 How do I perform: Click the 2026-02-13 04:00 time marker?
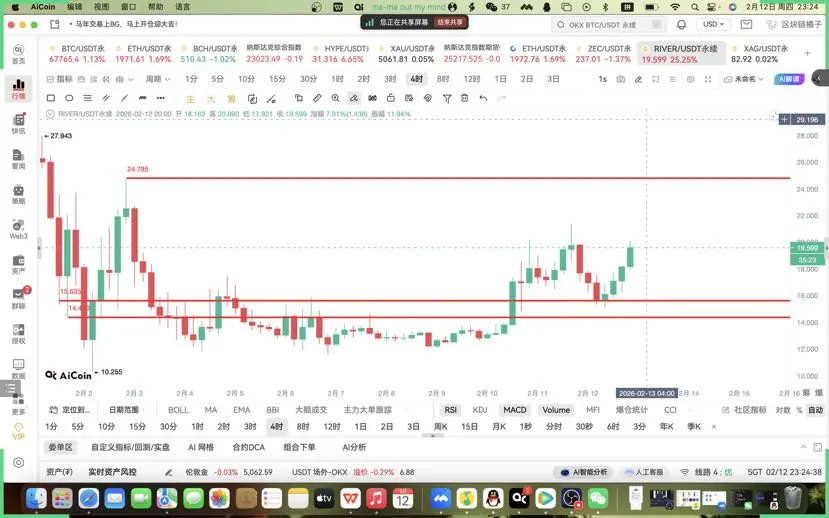[647, 393]
